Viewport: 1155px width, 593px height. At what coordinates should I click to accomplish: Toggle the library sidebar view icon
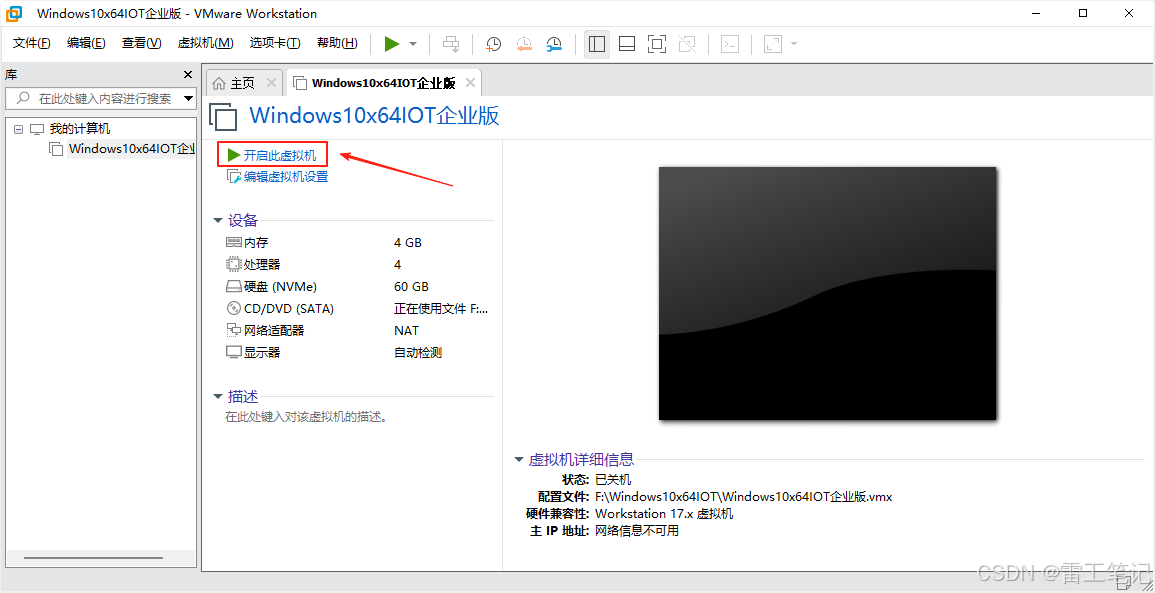pyautogui.click(x=597, y=44)
